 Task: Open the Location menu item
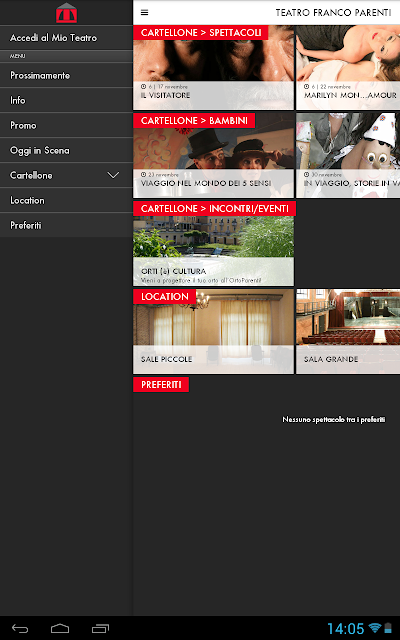click(x=66, y=200)
